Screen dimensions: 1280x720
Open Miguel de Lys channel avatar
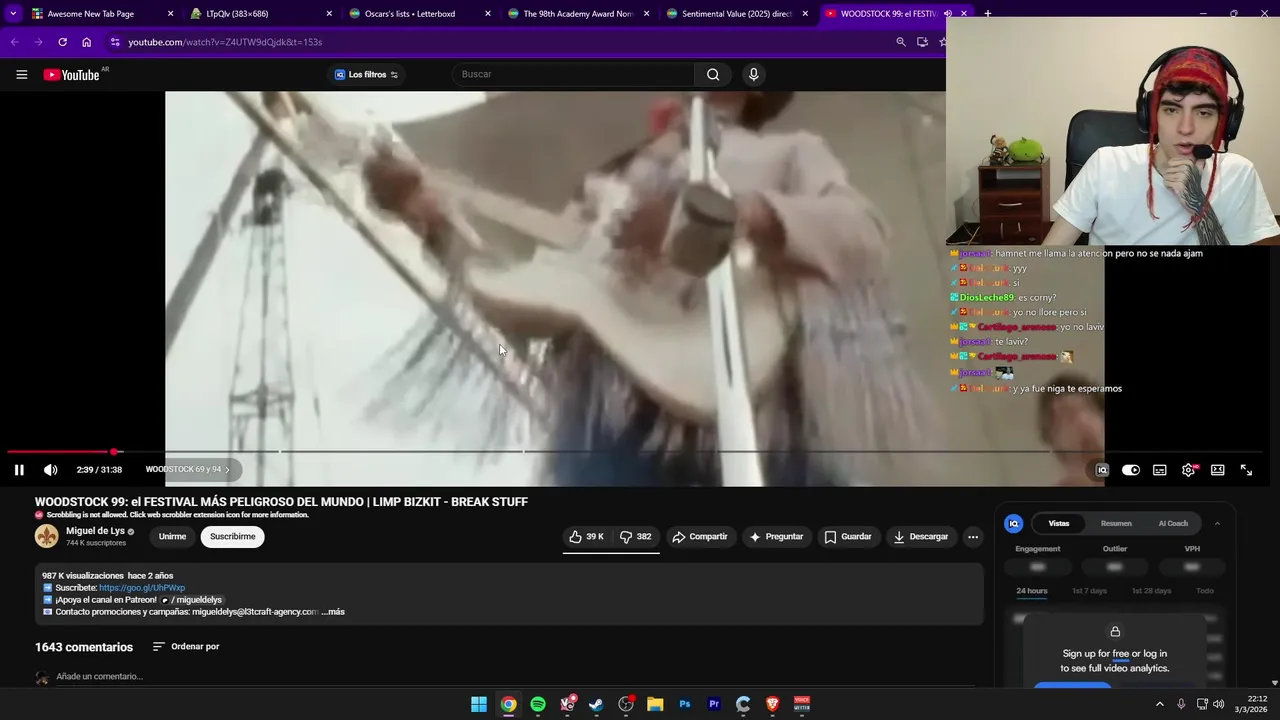point(46,536)
